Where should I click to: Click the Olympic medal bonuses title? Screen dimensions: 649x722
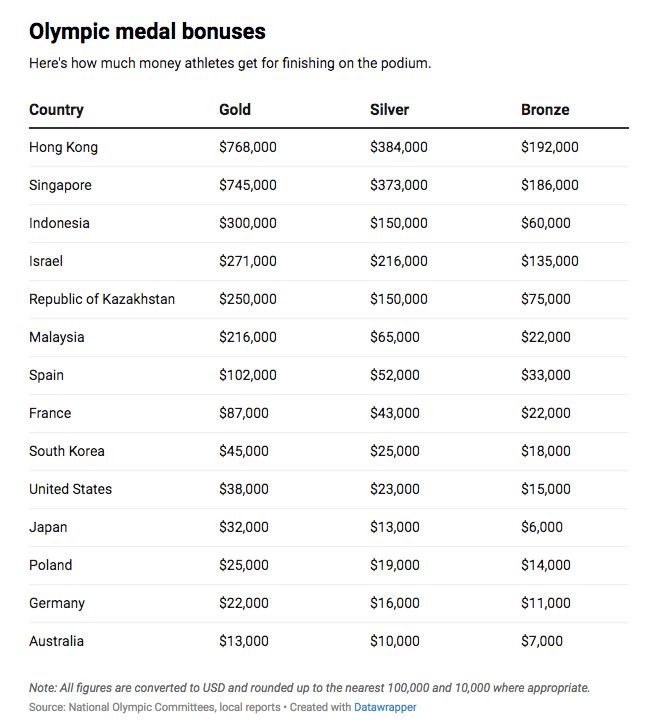[147, 32]
